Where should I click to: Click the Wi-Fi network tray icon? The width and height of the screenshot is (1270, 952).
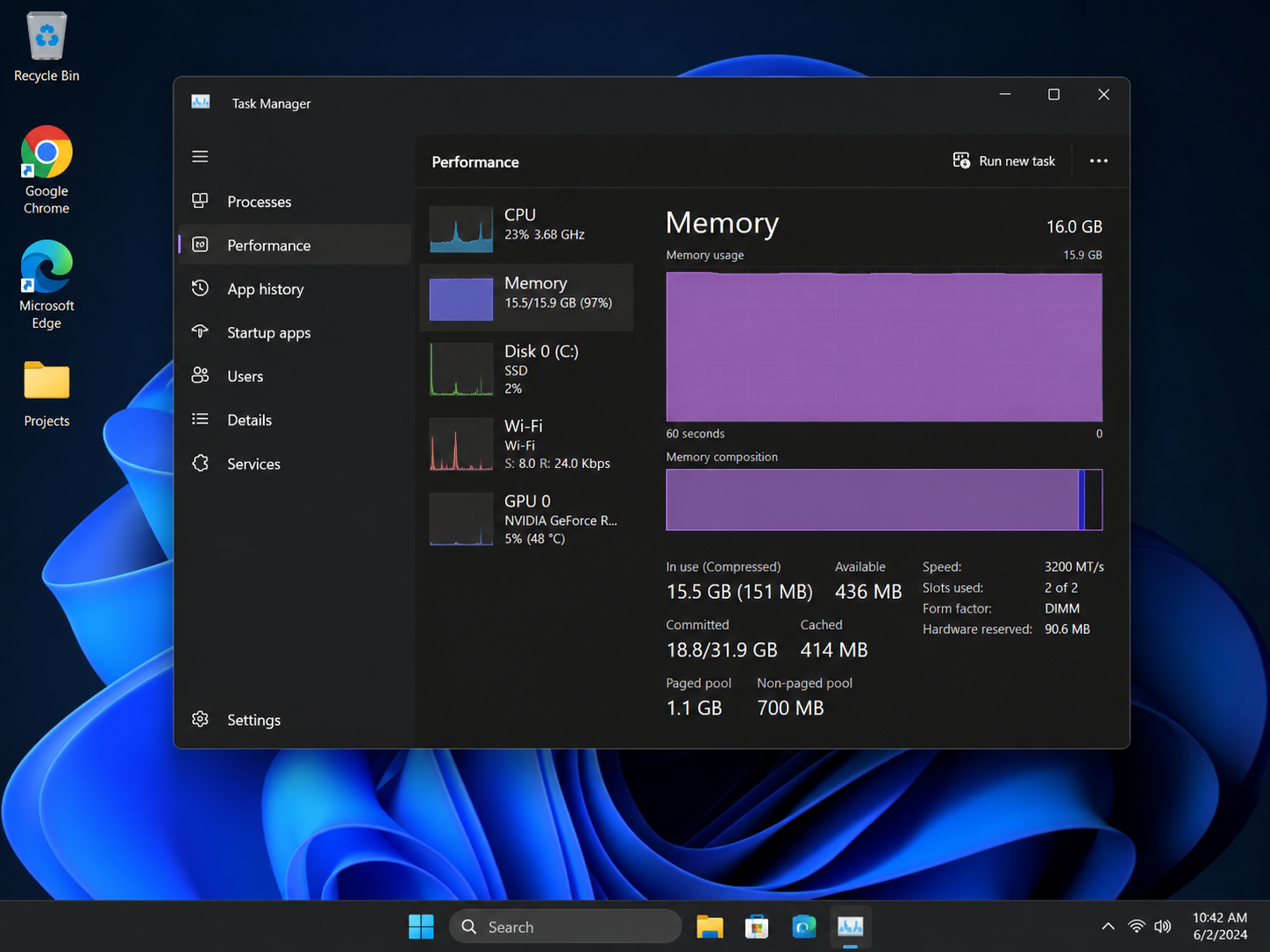[1137, 927]
